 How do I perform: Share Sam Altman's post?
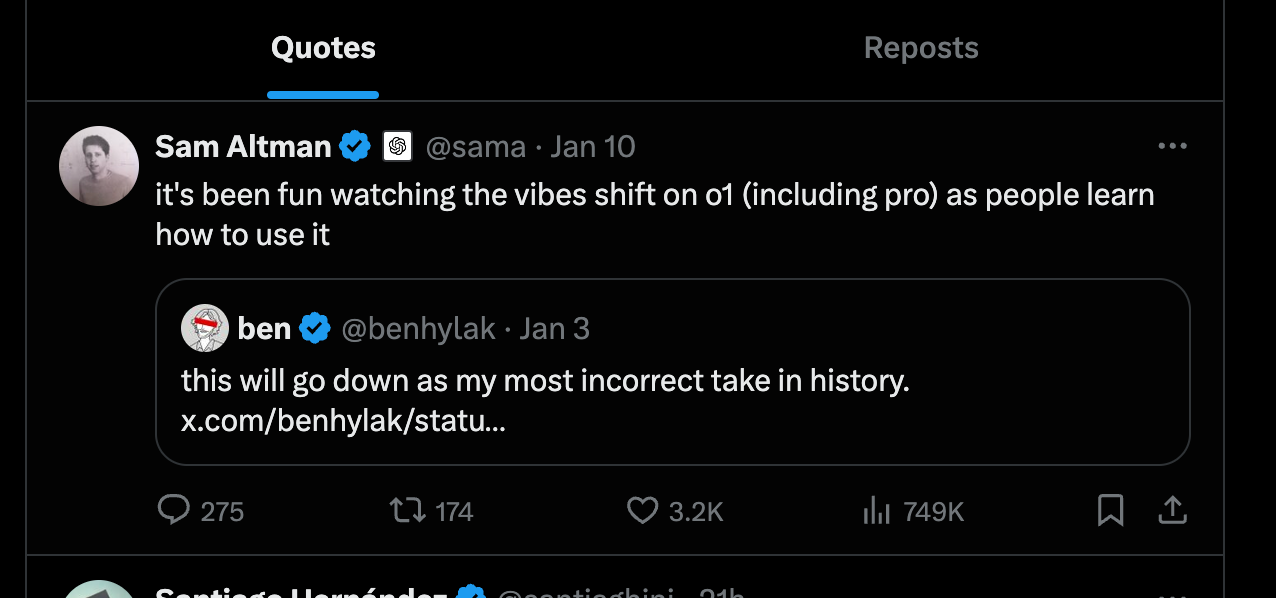pos(1172,511)
